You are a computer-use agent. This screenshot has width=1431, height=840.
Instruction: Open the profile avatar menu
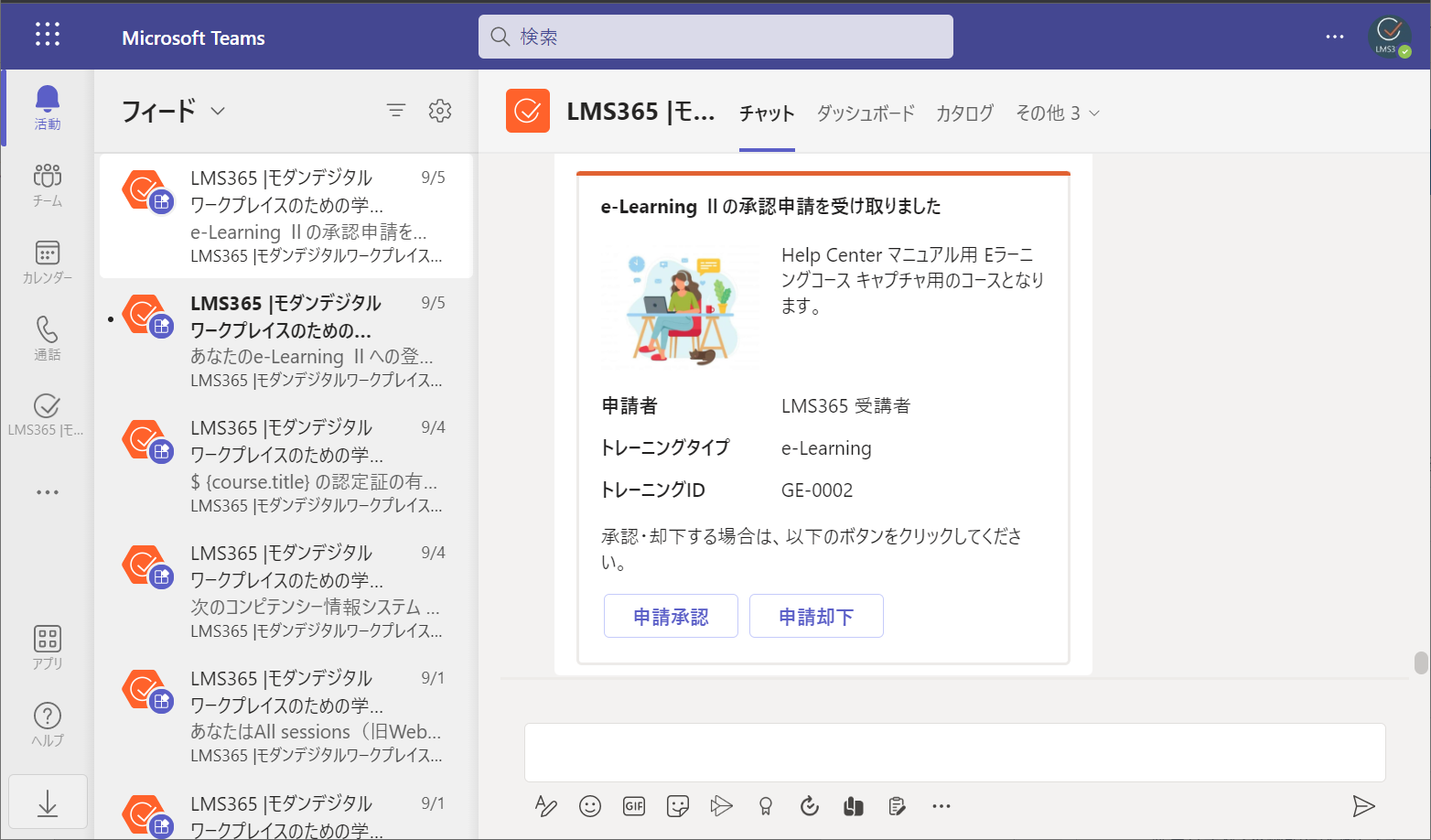point(1389,37)
